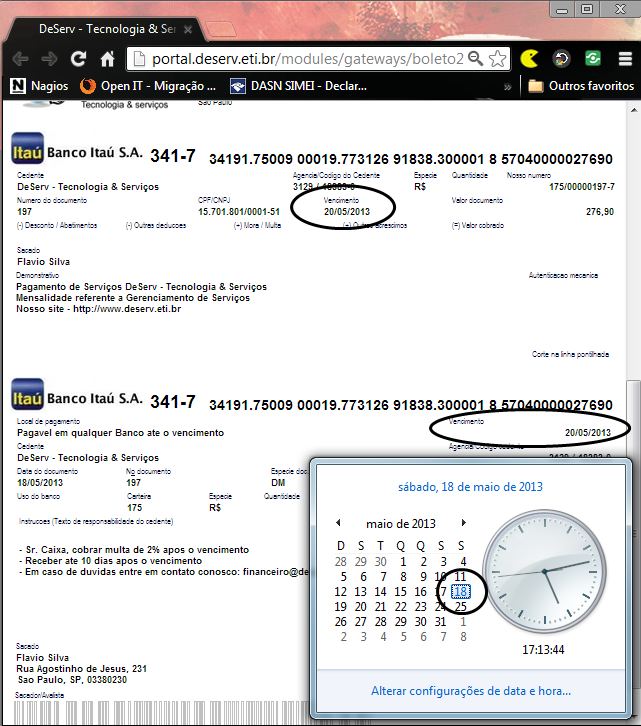Click the maio de 2013 calendar header
Image resolution: width=641 pixels, height=726 pixels.
(x=401, y=524)
